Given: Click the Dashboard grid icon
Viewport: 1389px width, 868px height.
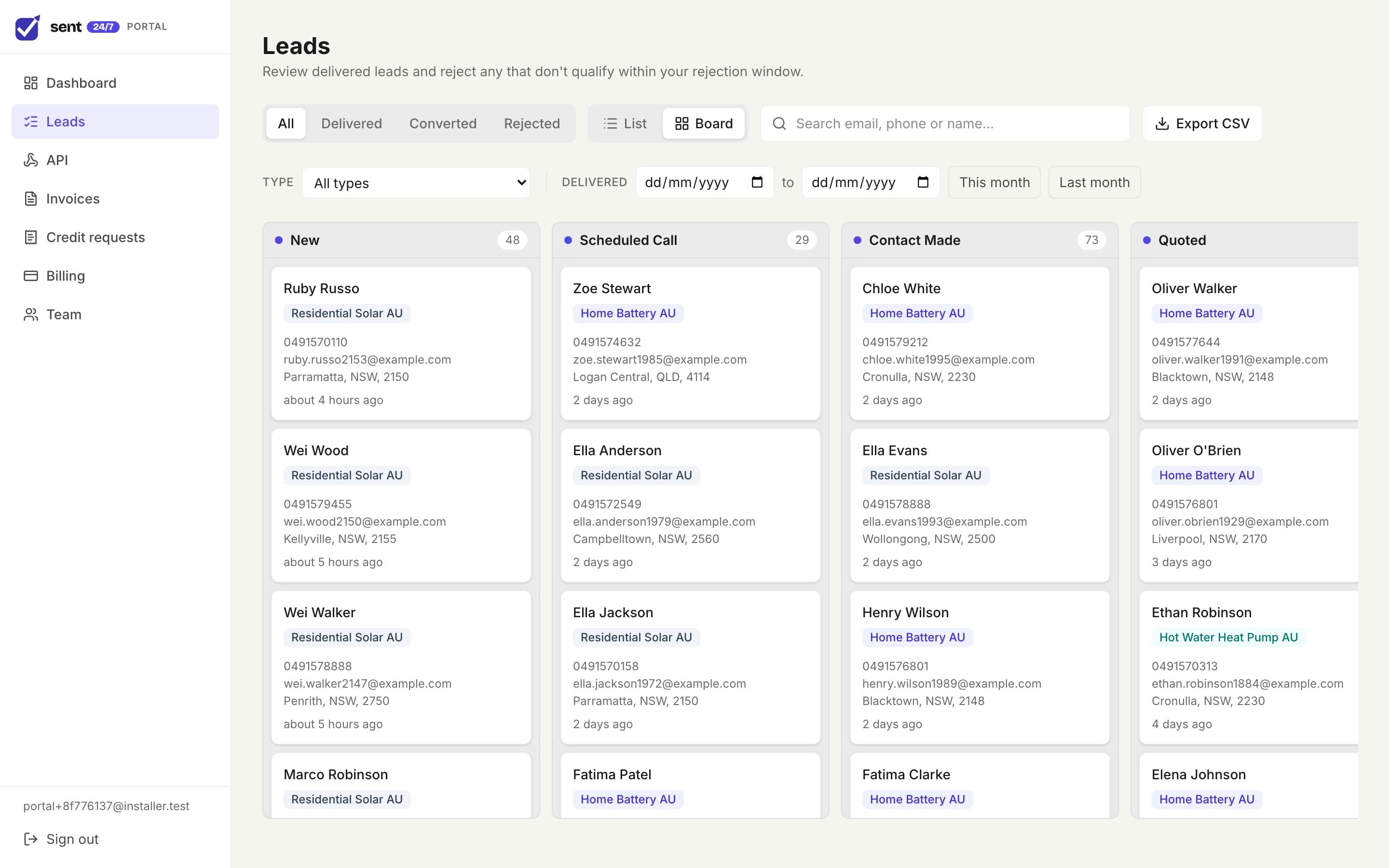Looking at the screenshot, I should (30, 83).
